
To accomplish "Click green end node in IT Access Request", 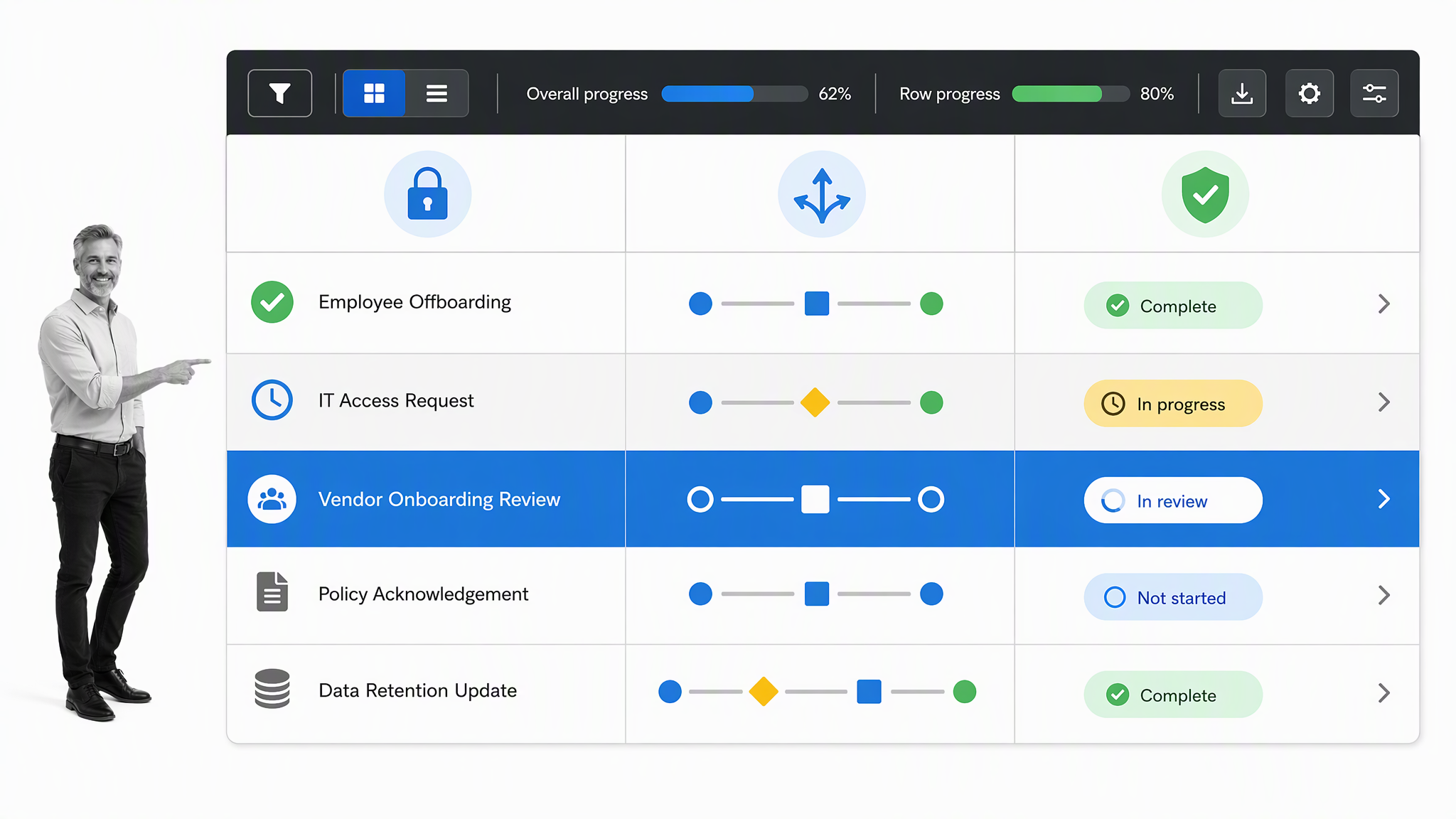I will [x=931, y=402].
